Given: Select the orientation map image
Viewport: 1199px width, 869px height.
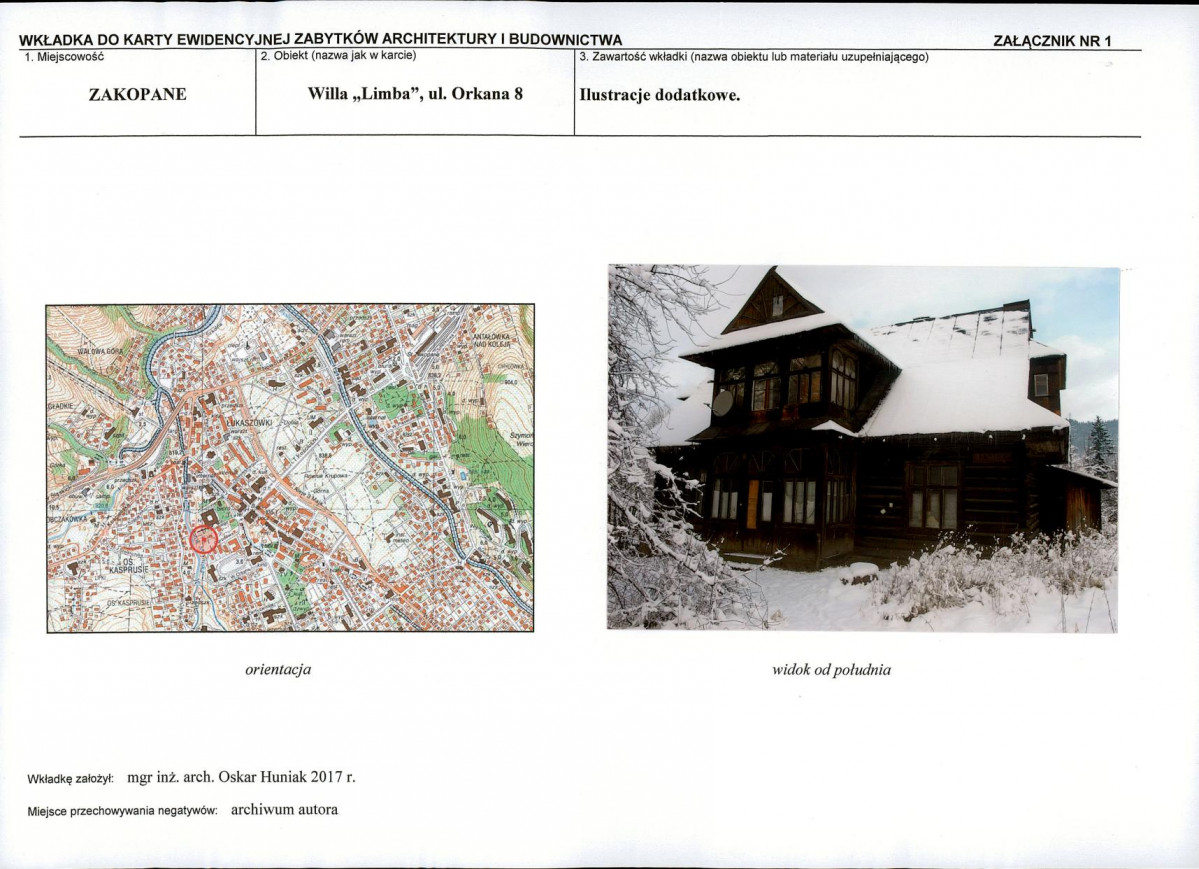Looking at the screenshot, I should point(290,468).
